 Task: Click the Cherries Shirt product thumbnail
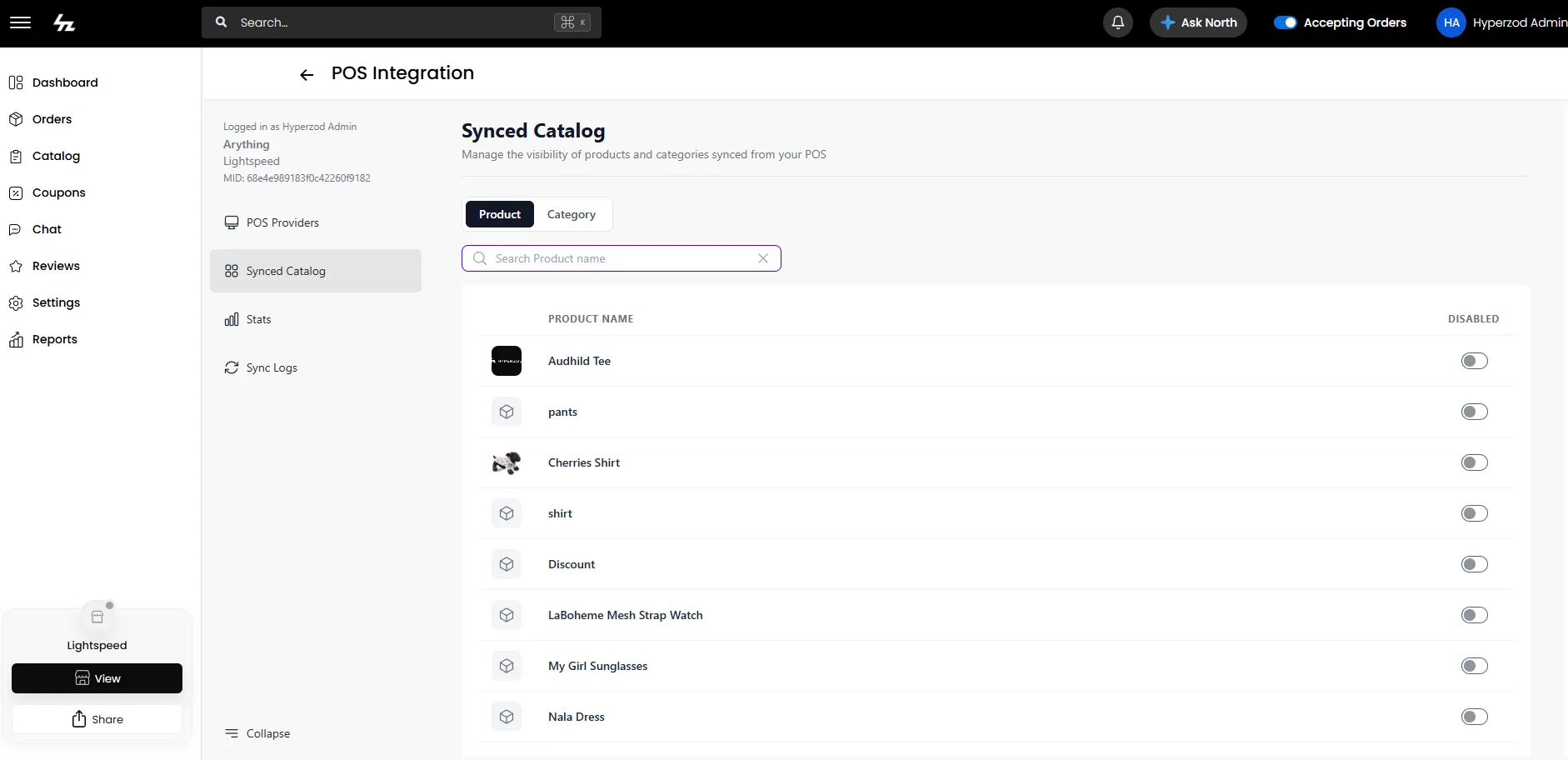tap(507, 462)
